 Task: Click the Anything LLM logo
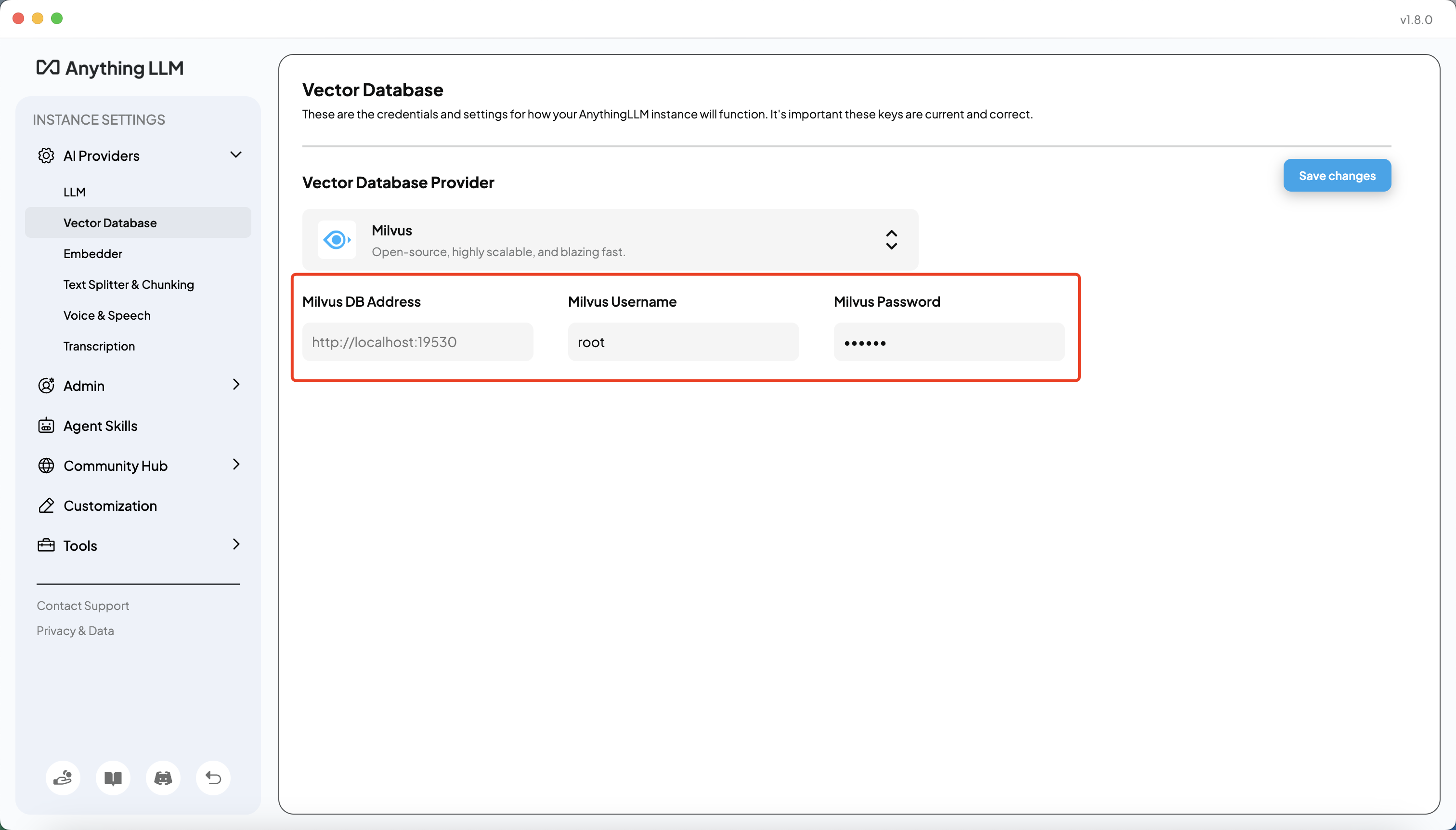coord(110,68)
